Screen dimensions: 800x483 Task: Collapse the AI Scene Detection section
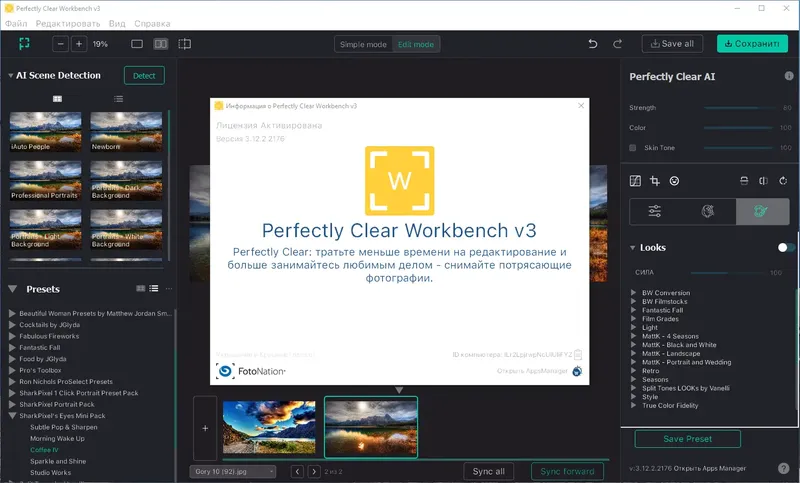[11, 75]
